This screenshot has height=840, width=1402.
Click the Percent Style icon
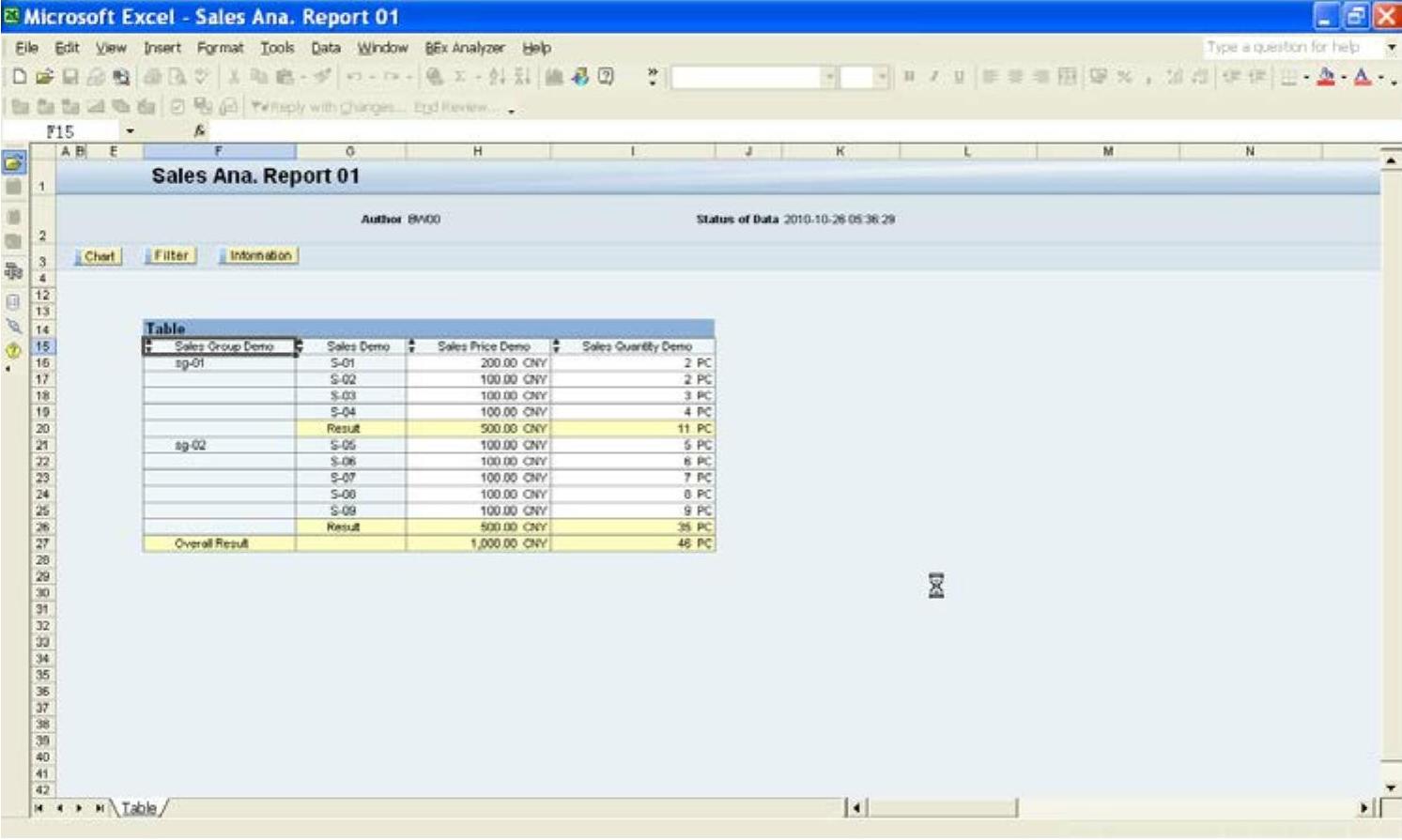click(1124, 77)
